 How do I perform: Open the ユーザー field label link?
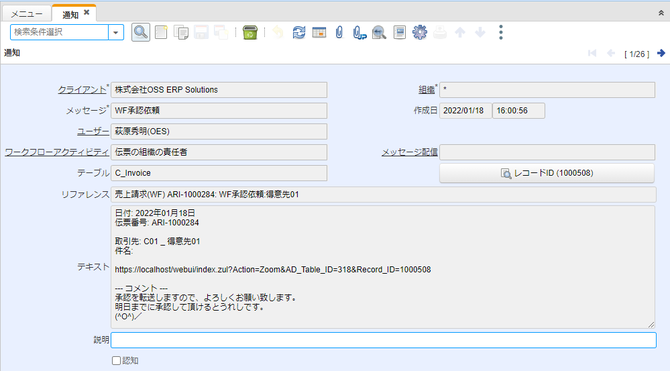pyautogui.click(x=93, y=132)
